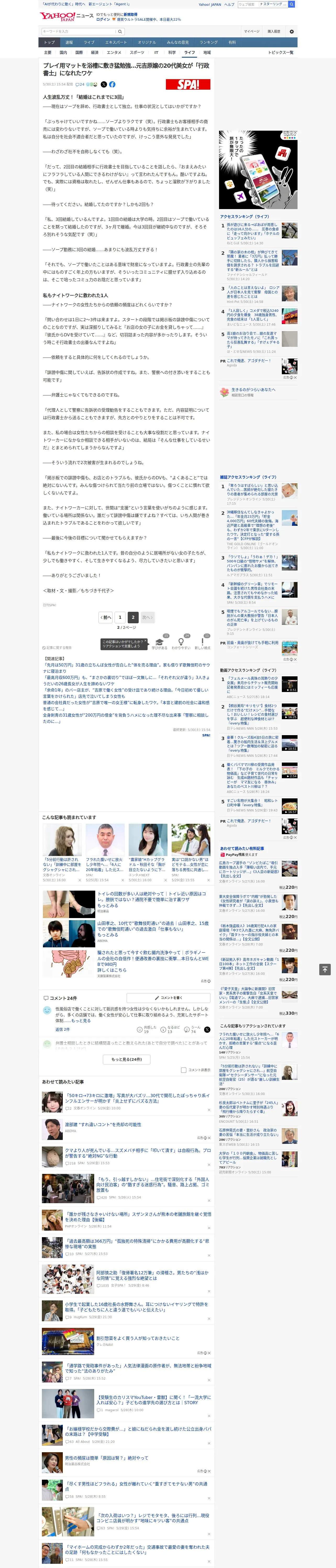Open the 購入履歴 link
The image size is (336, 1568).
(274, 32)
